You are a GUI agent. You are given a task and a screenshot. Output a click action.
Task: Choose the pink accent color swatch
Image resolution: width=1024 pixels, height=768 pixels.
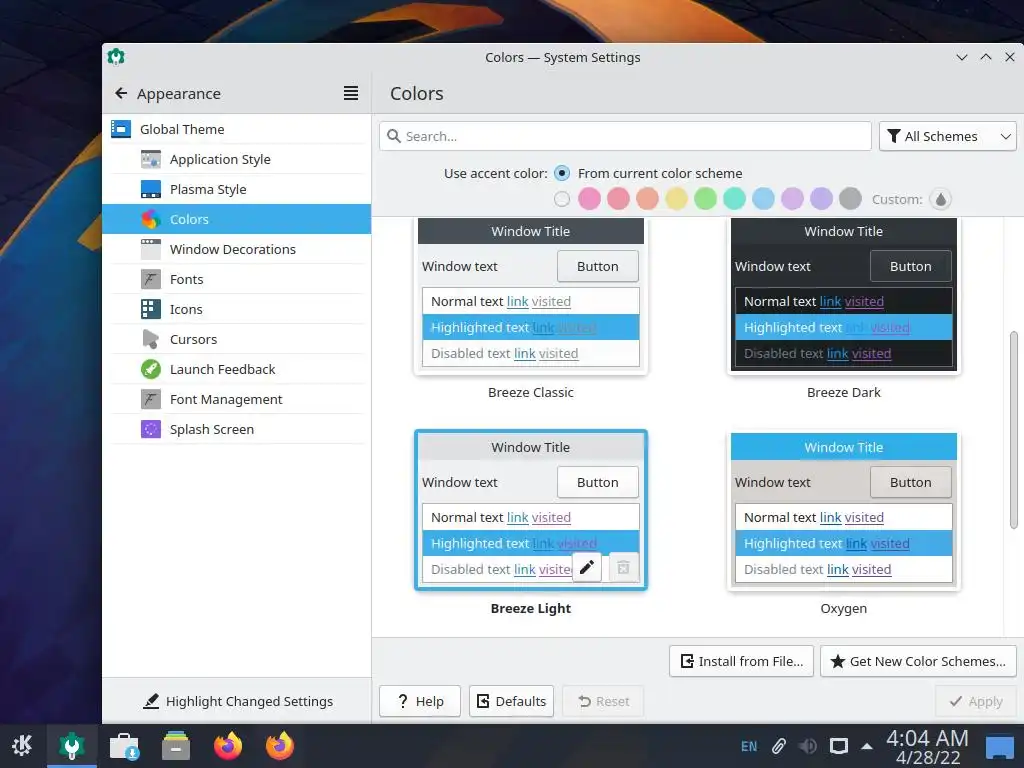point(589,199)
